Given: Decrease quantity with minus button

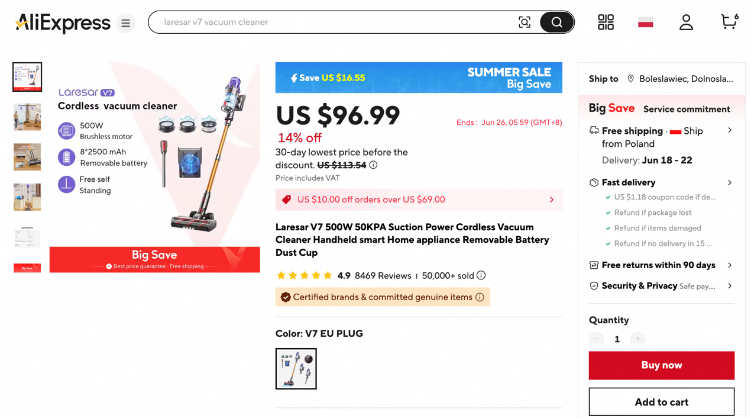Looking at the screenshot, I should [x=597, y=339].
